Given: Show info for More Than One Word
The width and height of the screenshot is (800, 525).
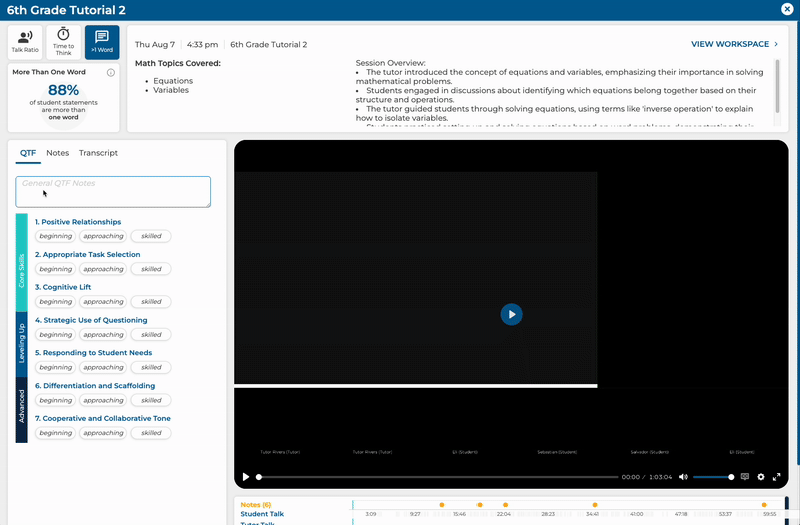Looking at the screenshot, I should (x=111, y=72).
